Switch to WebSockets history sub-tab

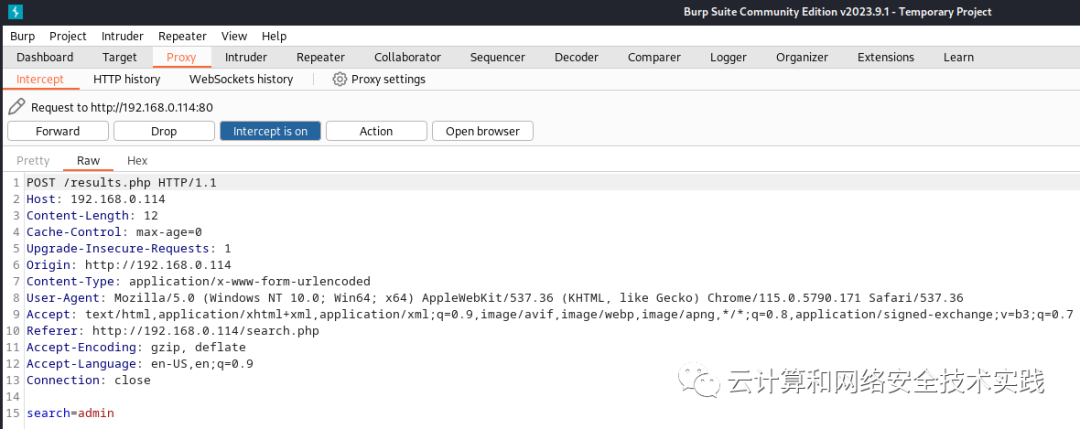pos(241,79)
